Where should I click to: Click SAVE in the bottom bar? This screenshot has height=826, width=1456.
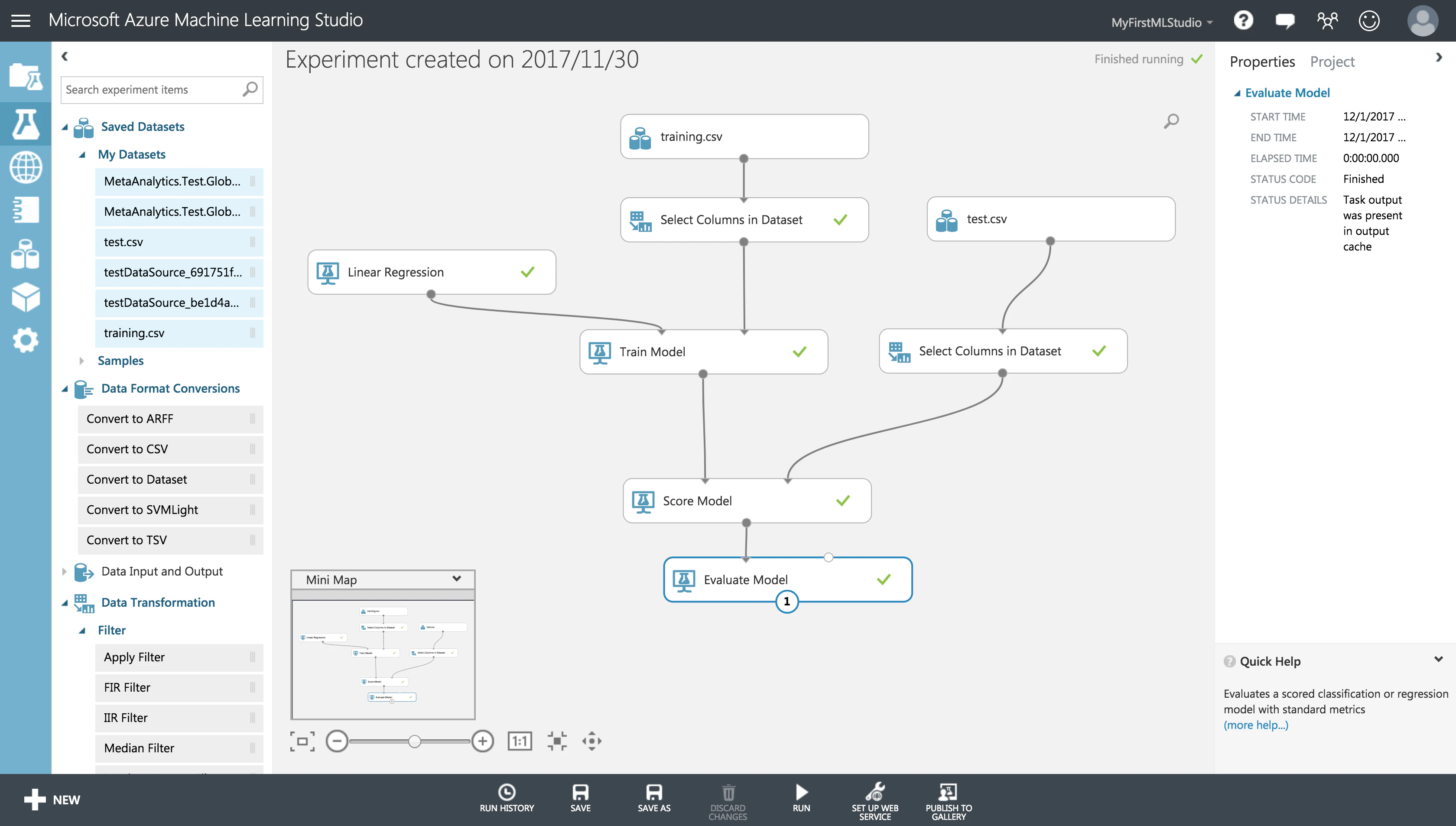pyautogui.click(x=580, y=799)
